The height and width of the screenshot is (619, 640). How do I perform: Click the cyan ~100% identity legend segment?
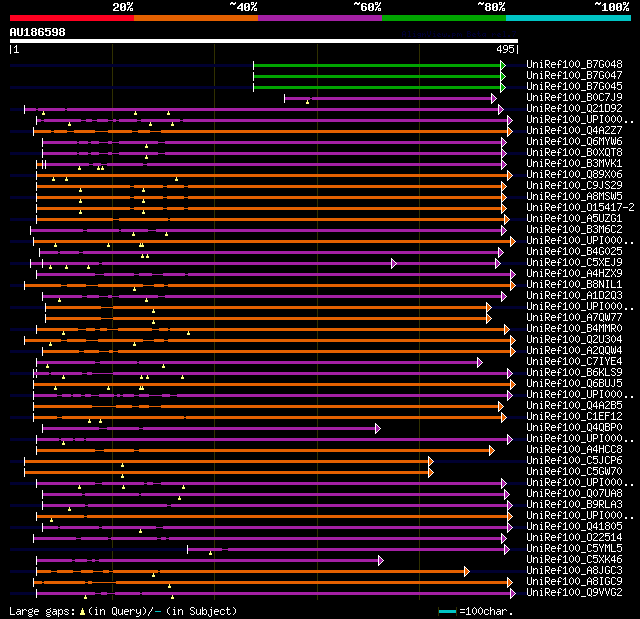point(569,18)
